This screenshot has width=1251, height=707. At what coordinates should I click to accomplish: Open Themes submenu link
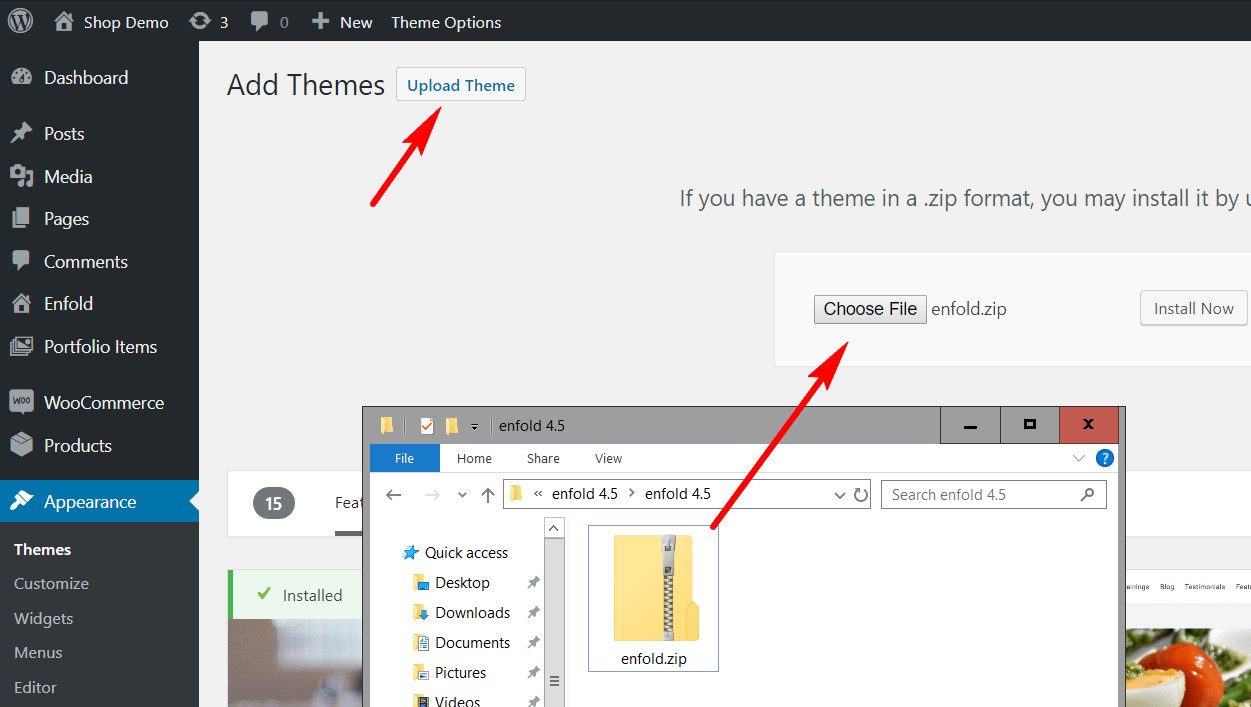point(42,549)
